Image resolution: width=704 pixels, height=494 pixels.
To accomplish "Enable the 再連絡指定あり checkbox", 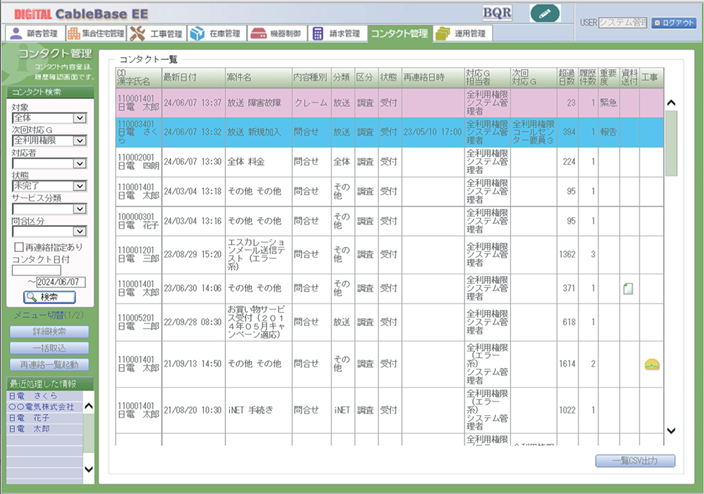I will click(x=19, y=247).
